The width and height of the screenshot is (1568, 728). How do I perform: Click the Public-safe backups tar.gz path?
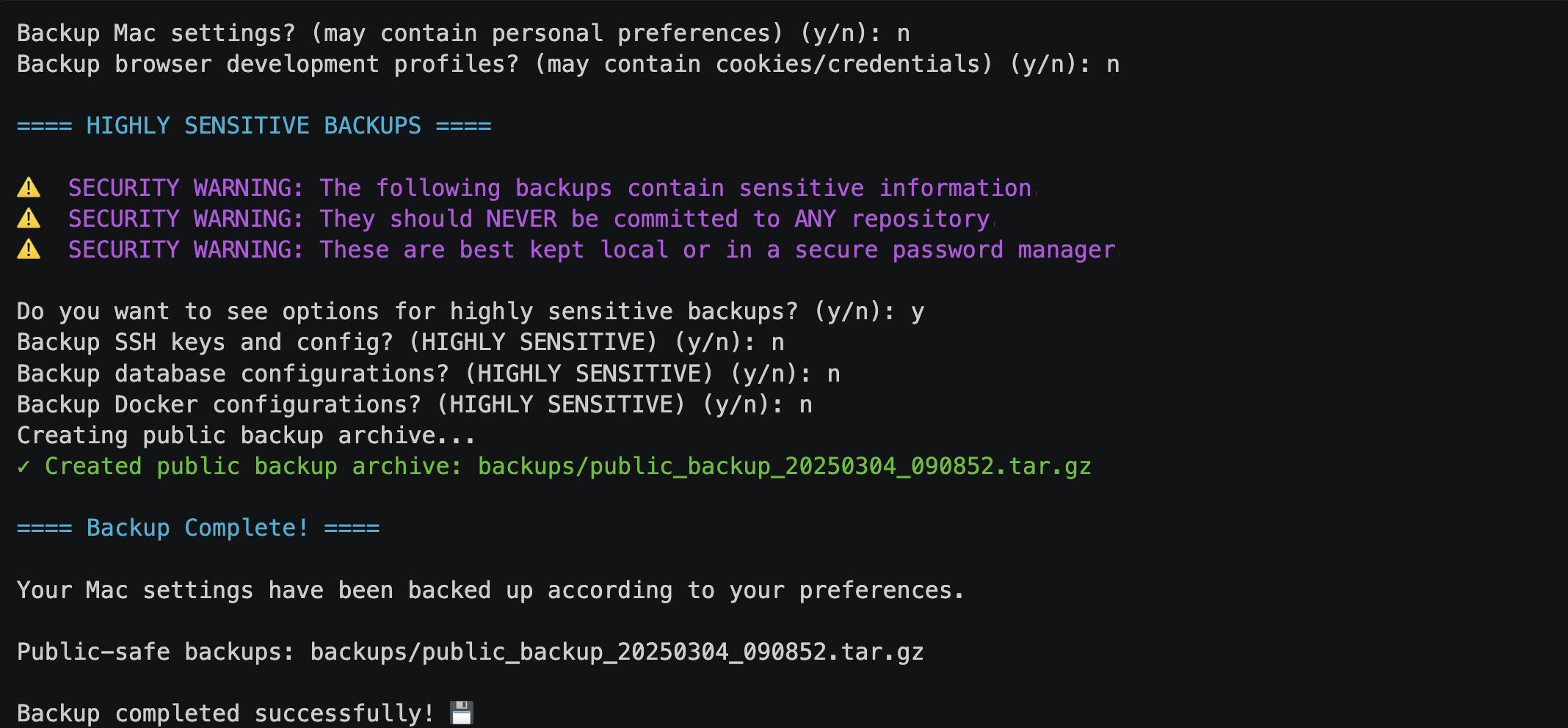[x=617, y=652]
